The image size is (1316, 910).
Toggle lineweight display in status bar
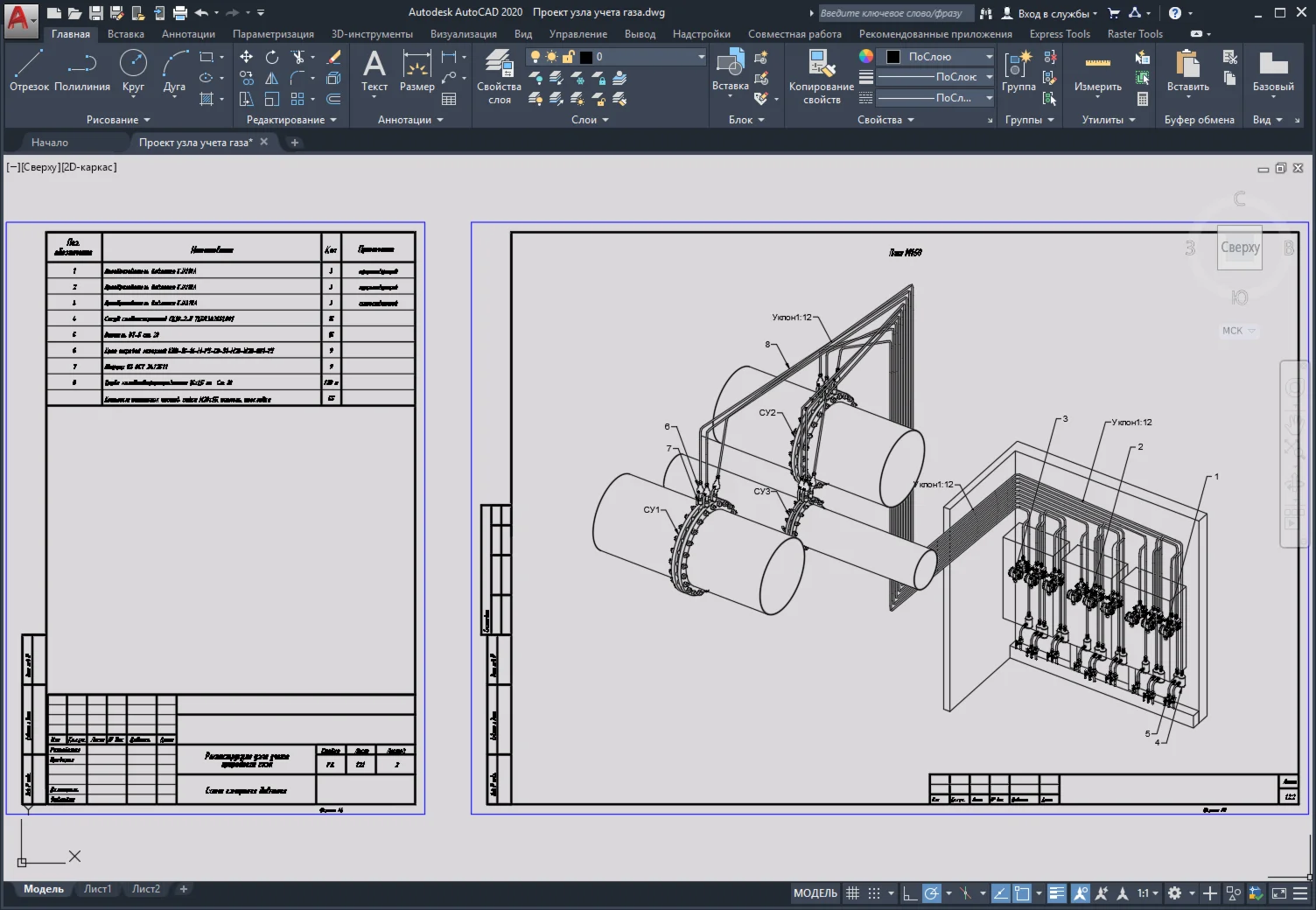[1057, 893]
